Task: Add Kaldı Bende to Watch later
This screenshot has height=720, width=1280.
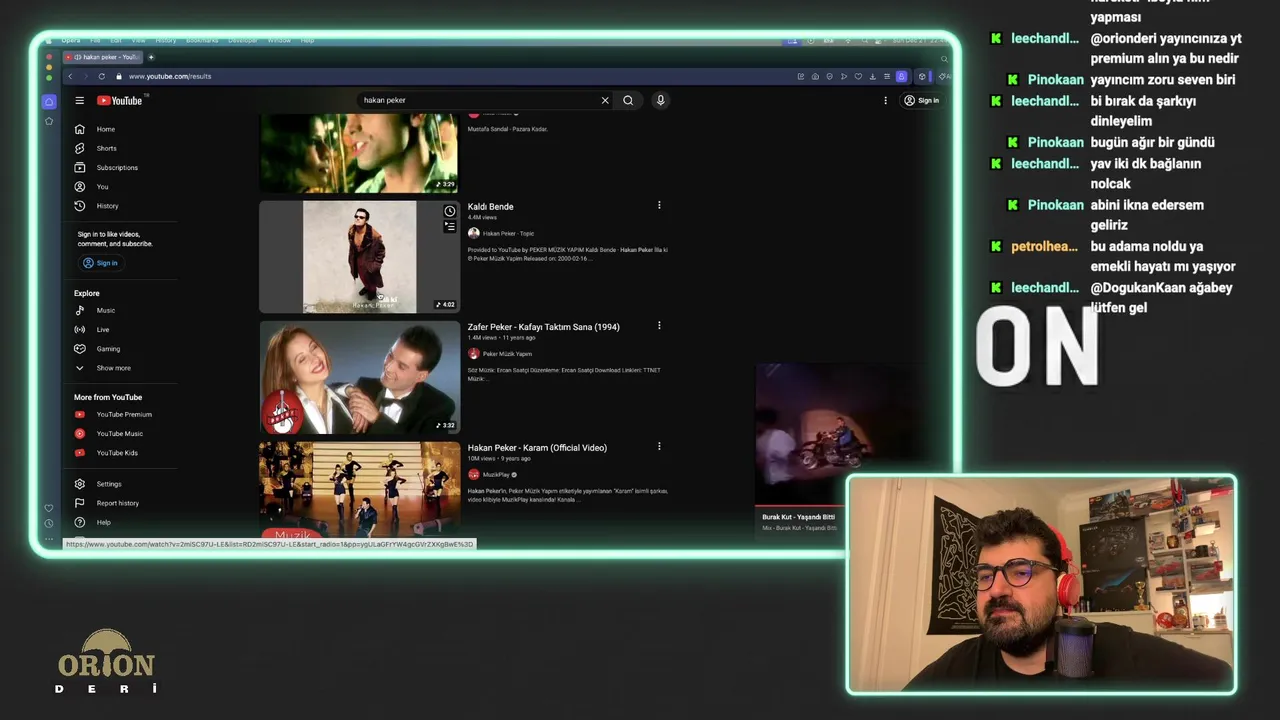Action: (450, 211)
